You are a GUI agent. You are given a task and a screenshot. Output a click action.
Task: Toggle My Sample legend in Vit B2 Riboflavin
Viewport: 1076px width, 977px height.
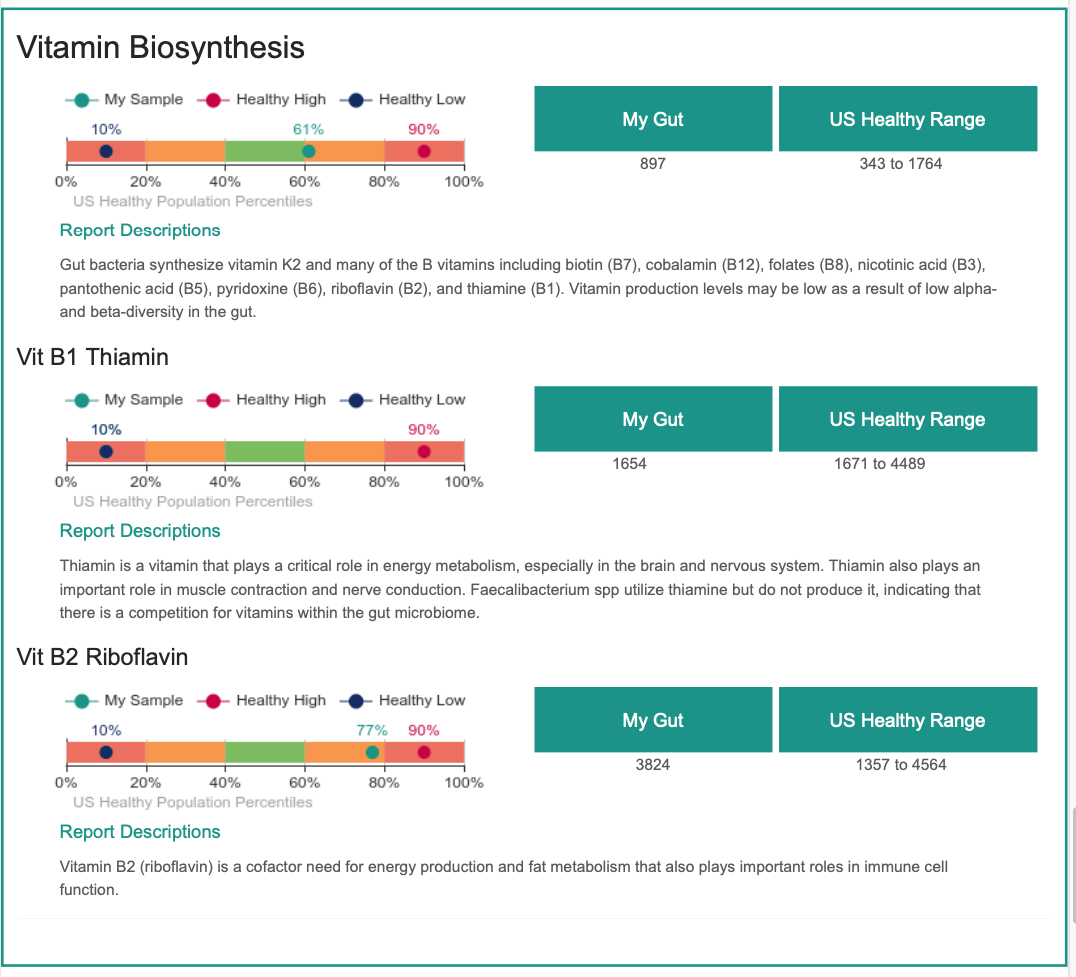click(125, 701)
